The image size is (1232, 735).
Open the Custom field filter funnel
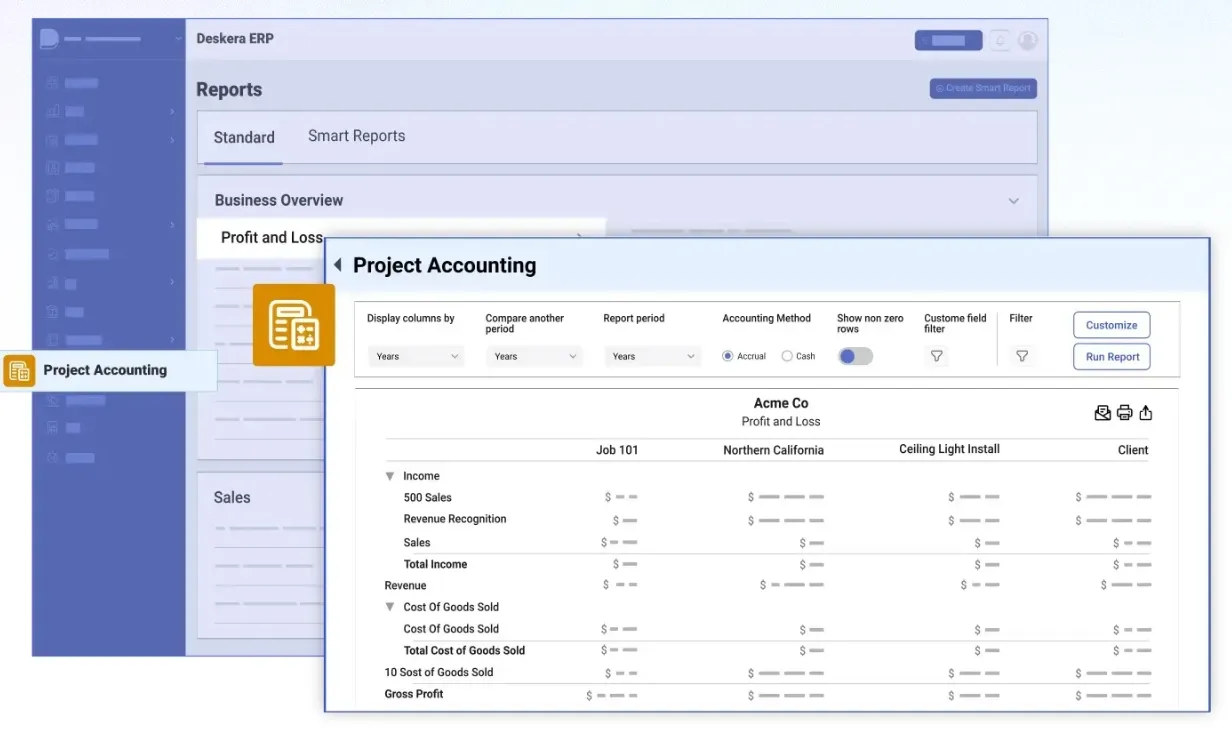pyautogui.click(x=936, y=356)
